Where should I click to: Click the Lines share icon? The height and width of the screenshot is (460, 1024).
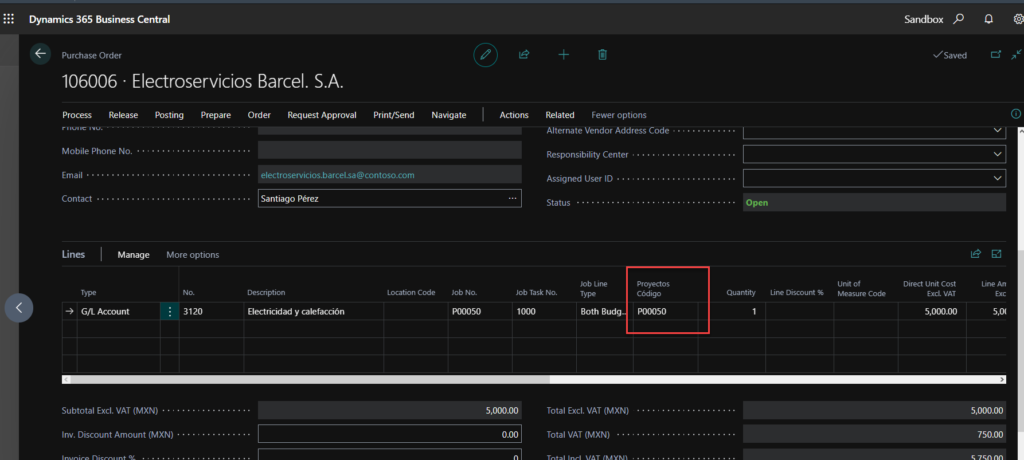[976, 254]
